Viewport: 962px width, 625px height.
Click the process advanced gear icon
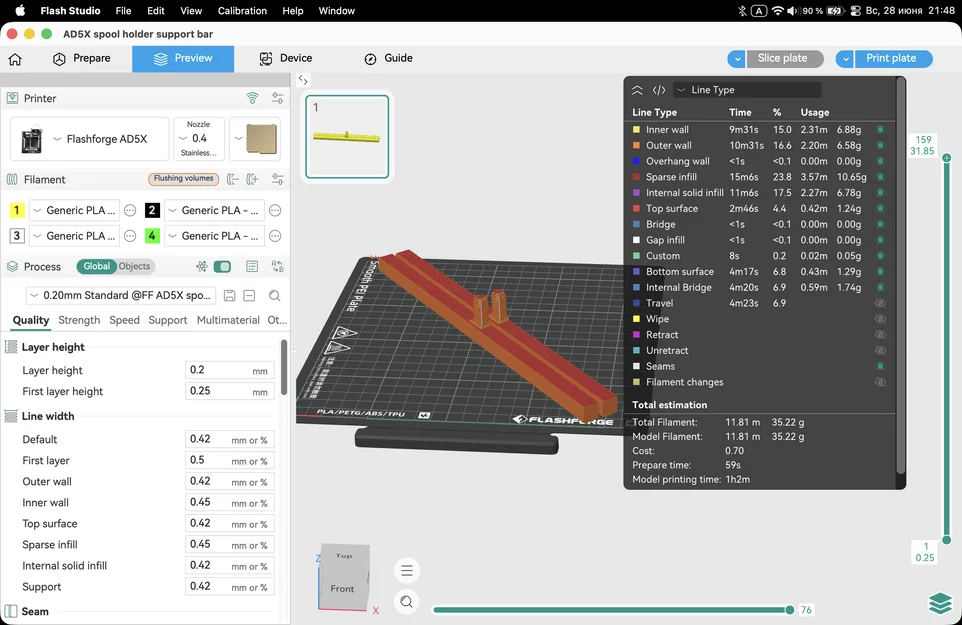click(201, 266)
